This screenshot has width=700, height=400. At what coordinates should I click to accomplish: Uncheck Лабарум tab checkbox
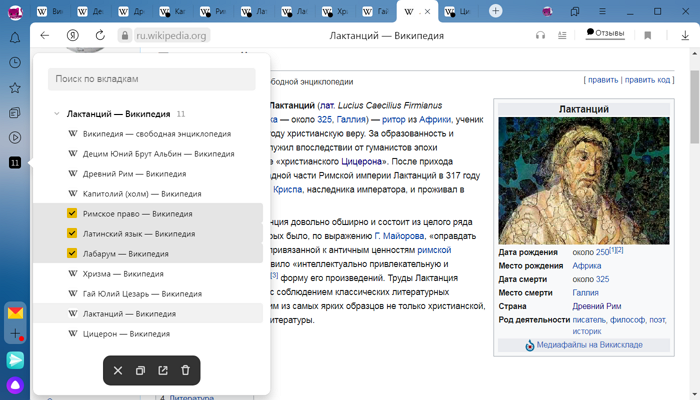coord(72,253)
